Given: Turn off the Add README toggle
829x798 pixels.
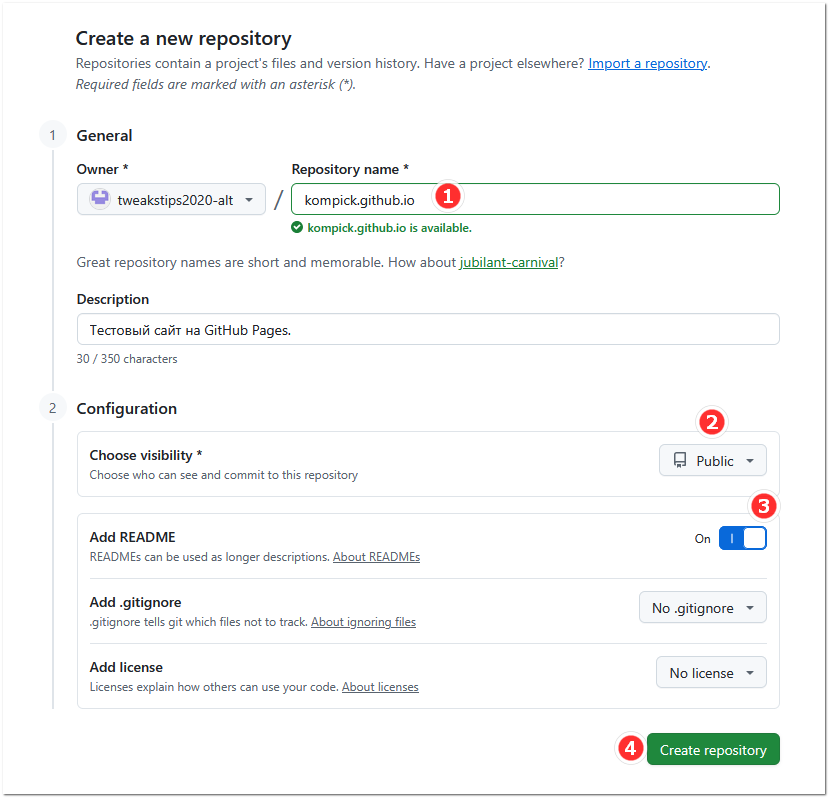Looking at the screenshot, I should [x=742, y=538].
